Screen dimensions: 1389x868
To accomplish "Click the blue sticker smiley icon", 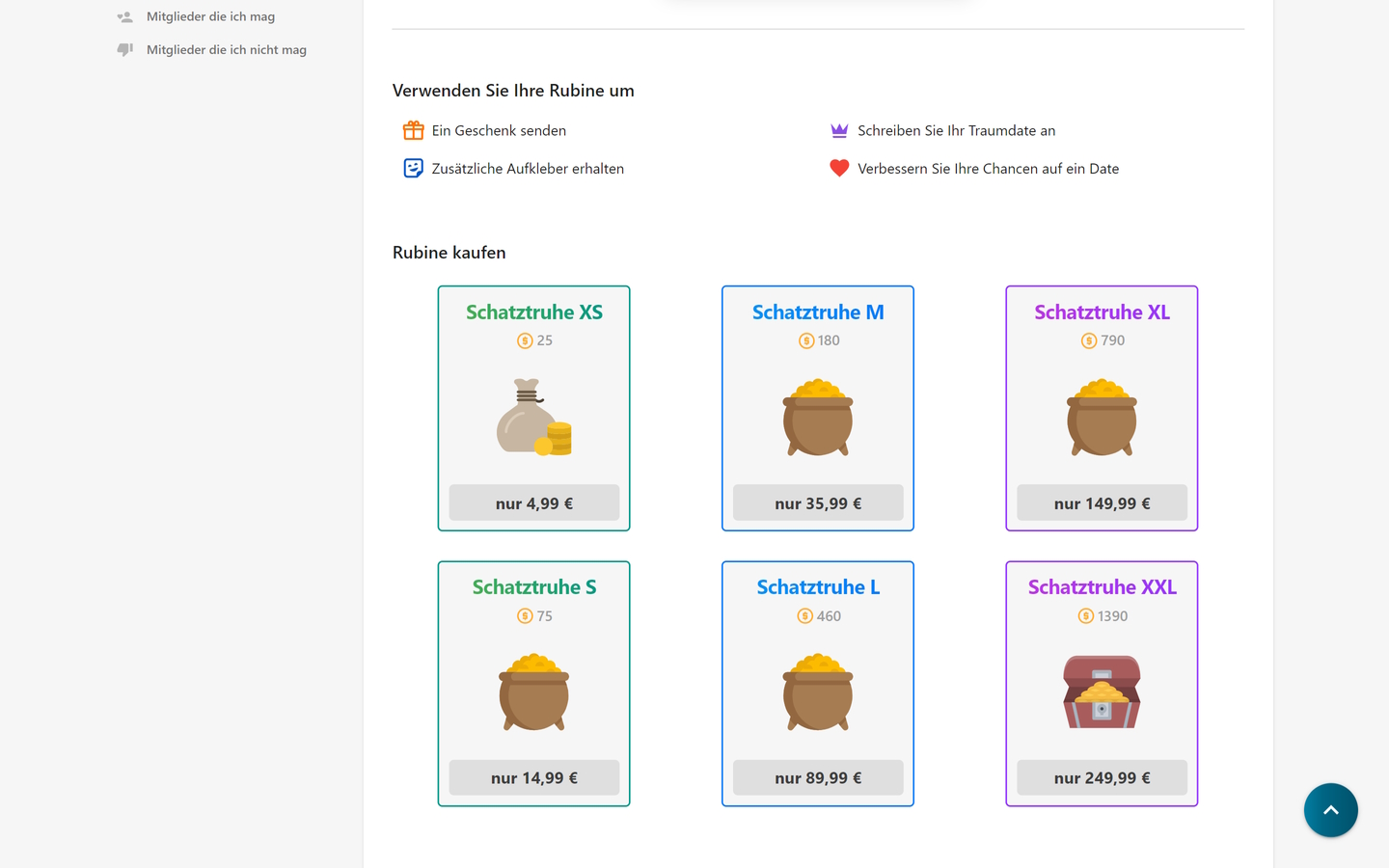I will (x=413, y=169).
